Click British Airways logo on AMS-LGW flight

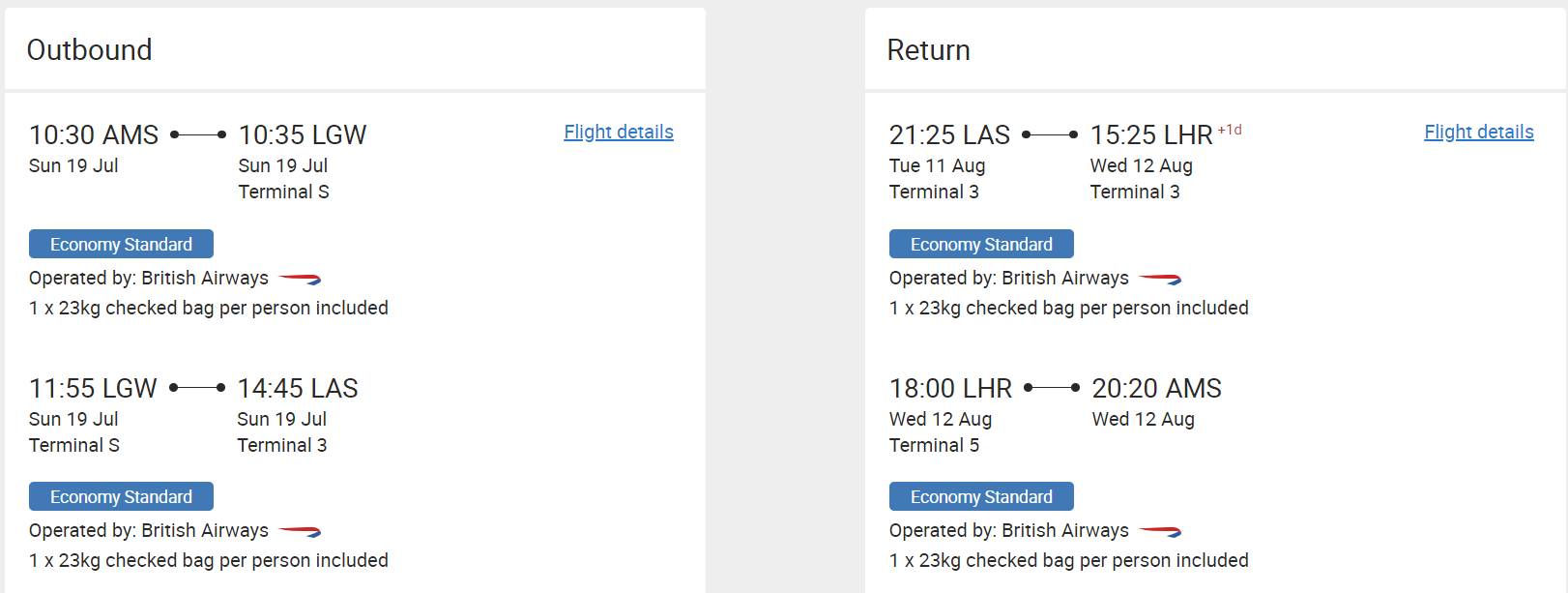coord(300,279)
